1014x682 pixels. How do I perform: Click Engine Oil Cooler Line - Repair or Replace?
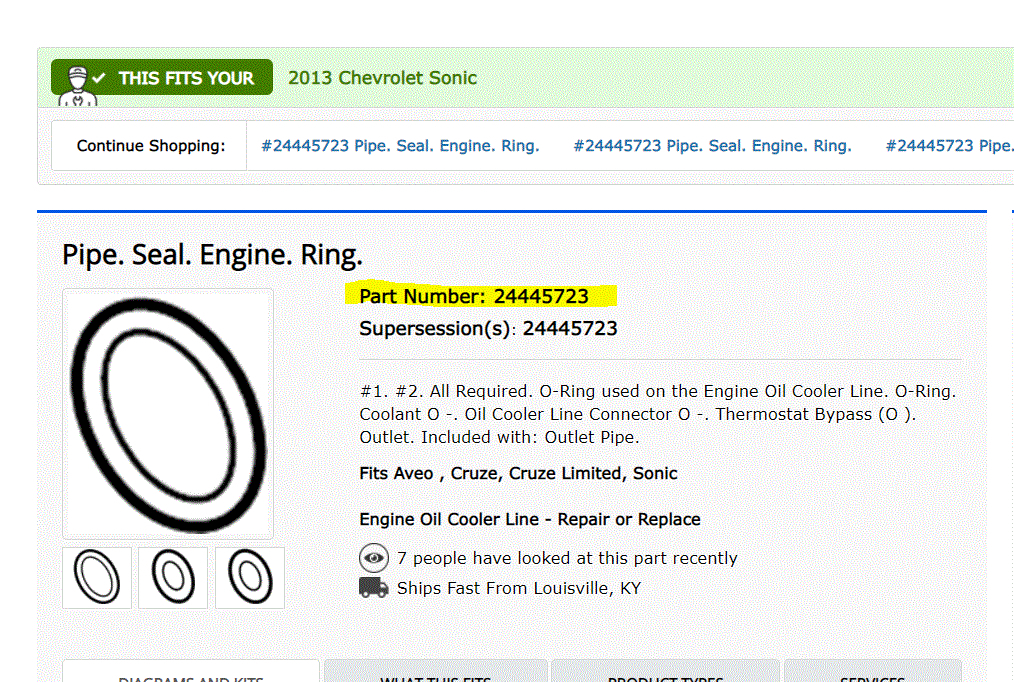pos(530,519)
